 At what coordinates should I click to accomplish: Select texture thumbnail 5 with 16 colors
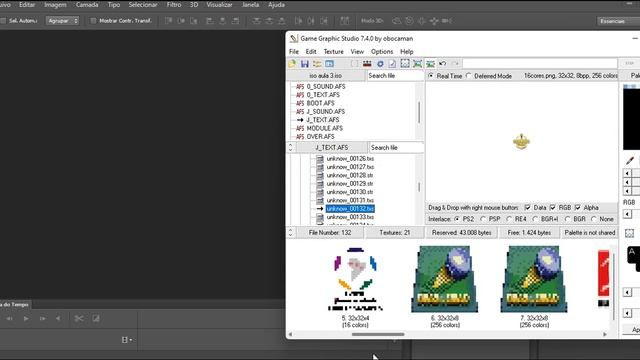click(355, 287)
